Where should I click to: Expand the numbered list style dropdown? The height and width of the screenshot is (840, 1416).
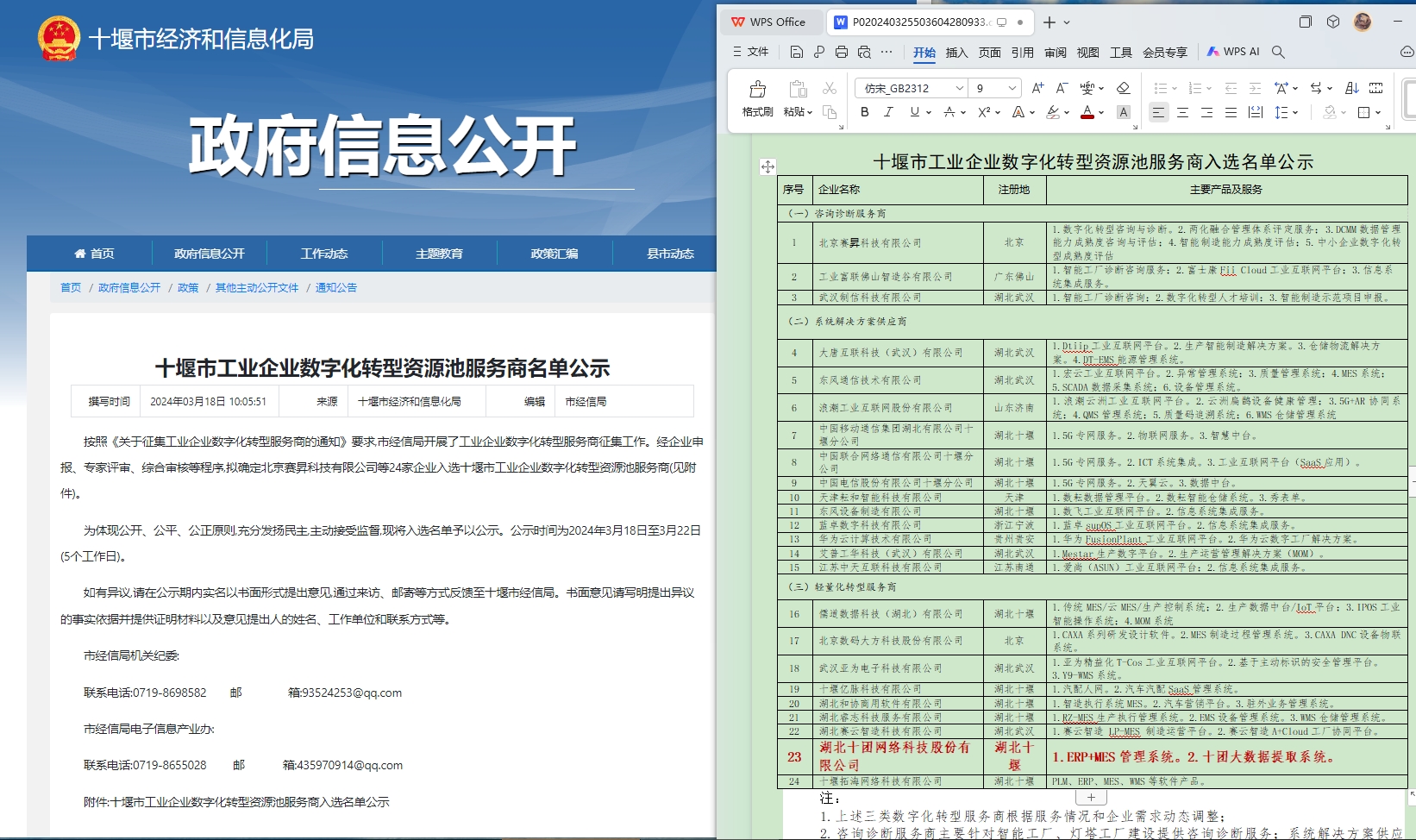[1209, 88]
